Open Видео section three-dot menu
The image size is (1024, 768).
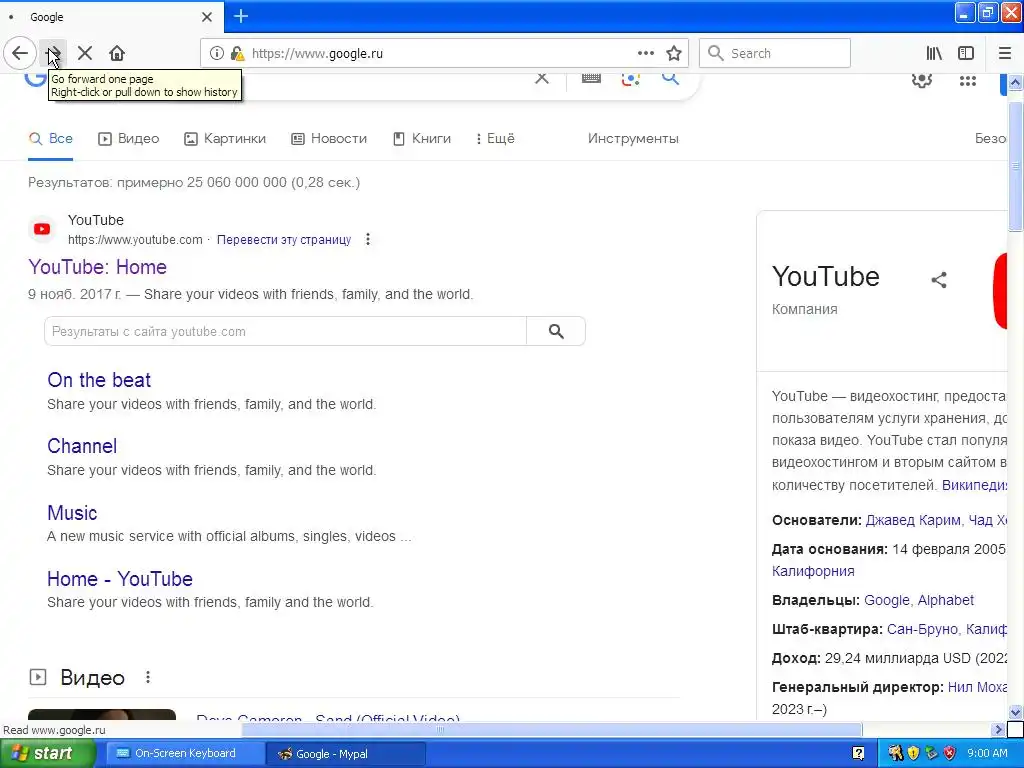point(148,677)
